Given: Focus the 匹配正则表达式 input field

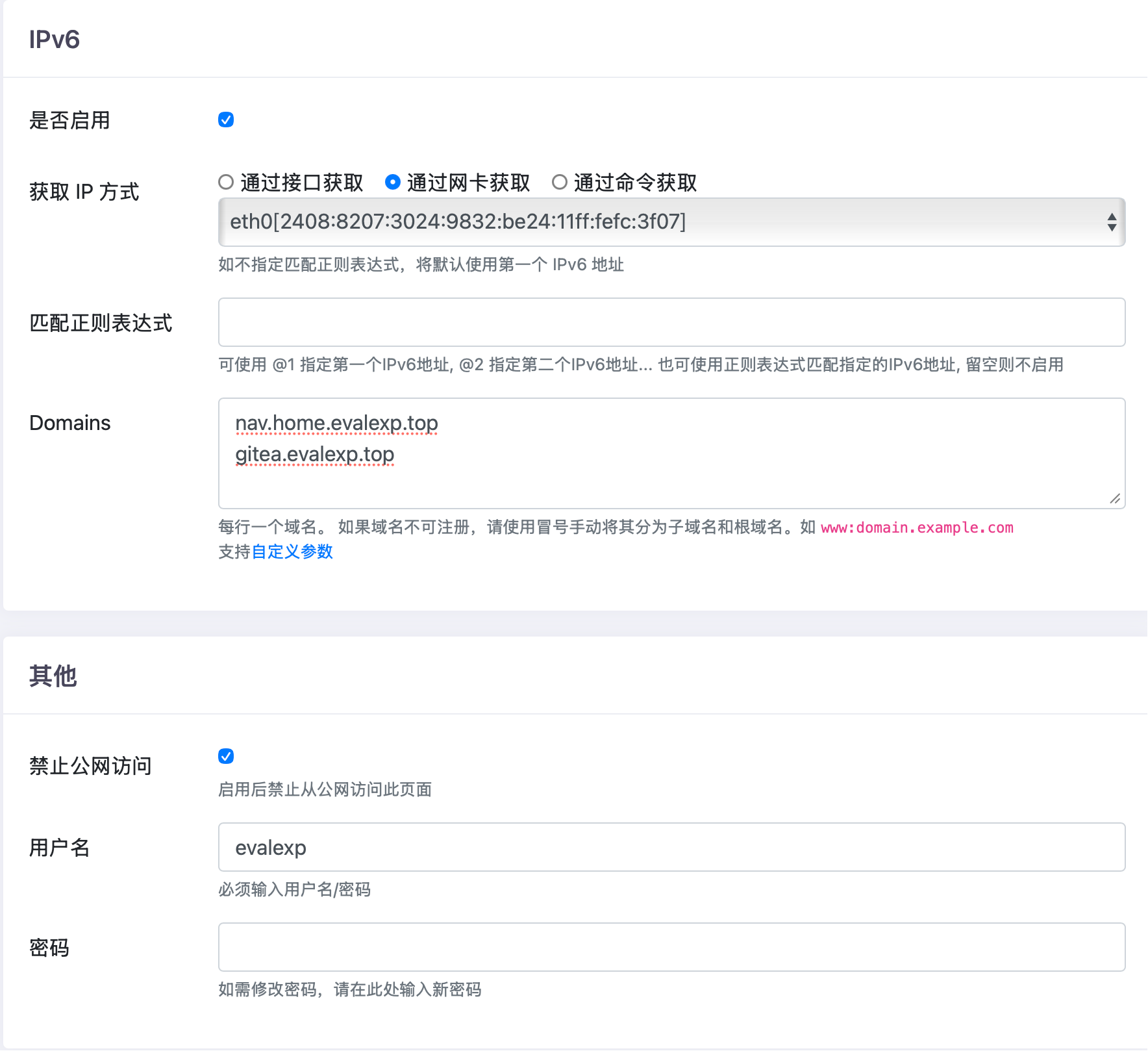Looking at the screenshot, I should tap(671, 322).
